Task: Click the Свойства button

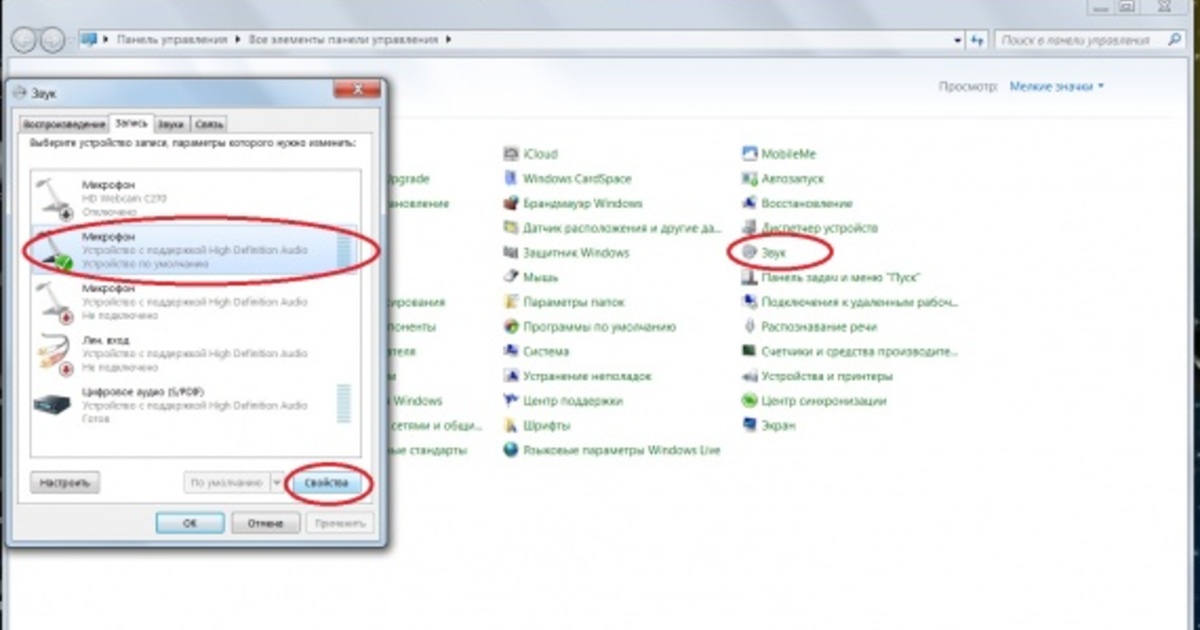Action: (x=327, y=483)
